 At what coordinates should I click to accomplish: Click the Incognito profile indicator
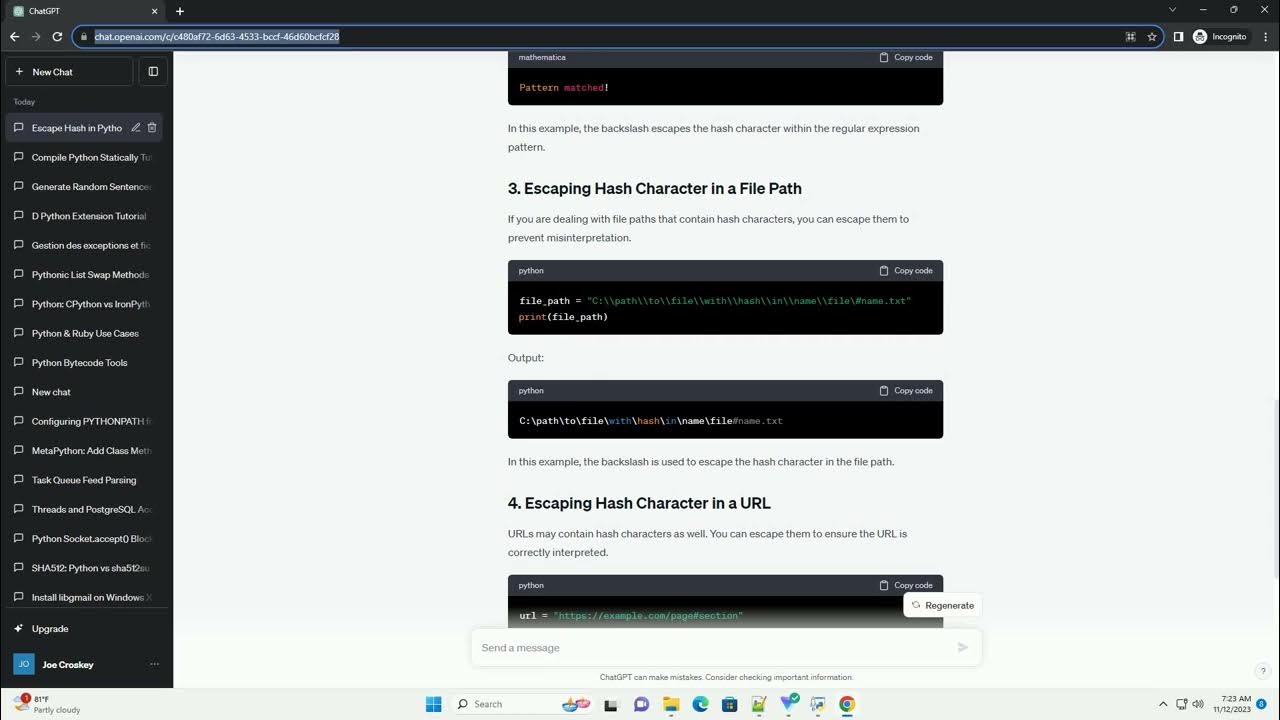tap(1220, 37)
